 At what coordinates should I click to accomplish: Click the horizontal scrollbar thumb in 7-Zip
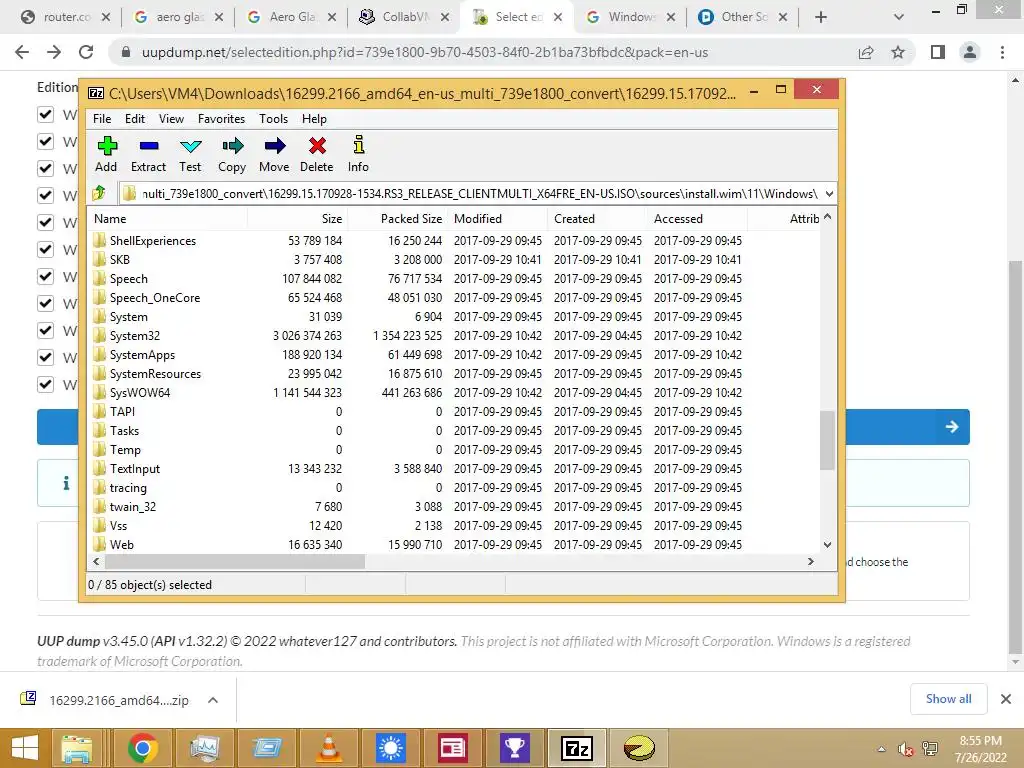pyautogui.click(x=235, y=561)
